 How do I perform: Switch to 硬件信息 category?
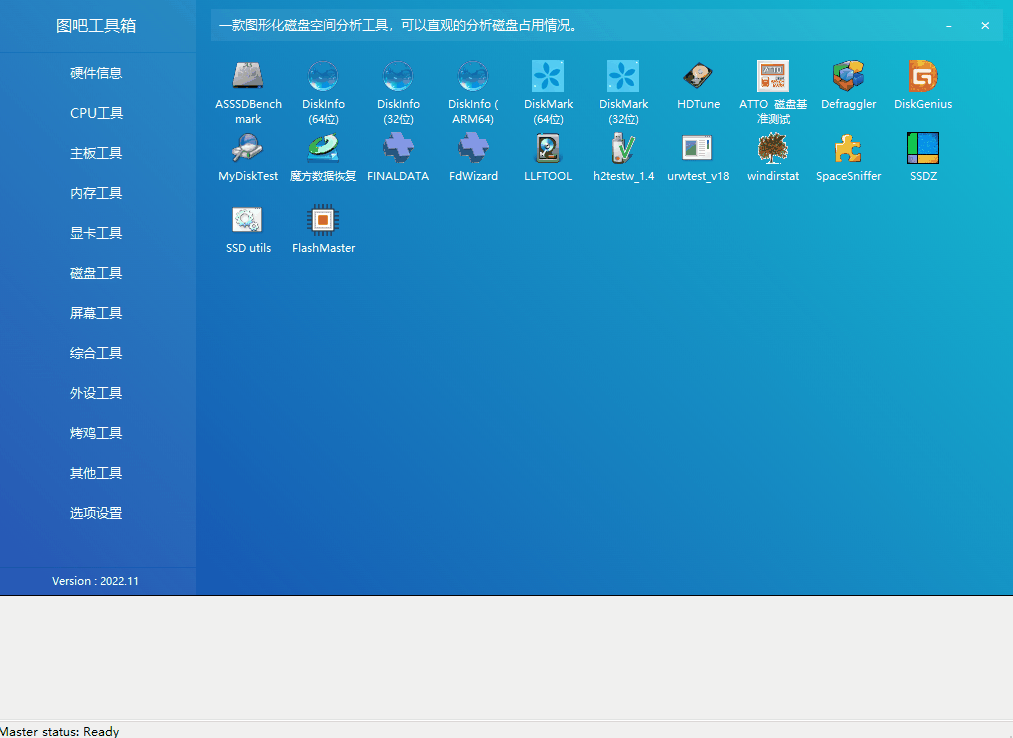[x=96, y=73]
